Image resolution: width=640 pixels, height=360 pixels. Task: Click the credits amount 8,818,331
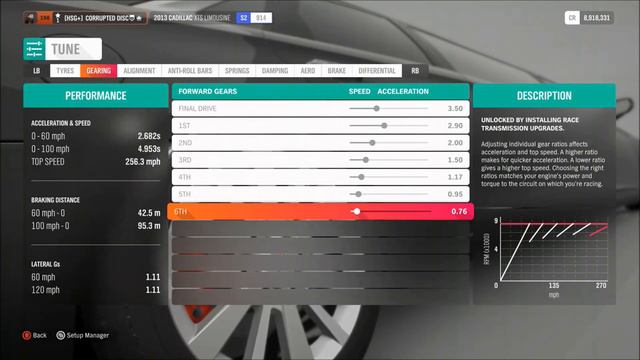tap(596, 18)
